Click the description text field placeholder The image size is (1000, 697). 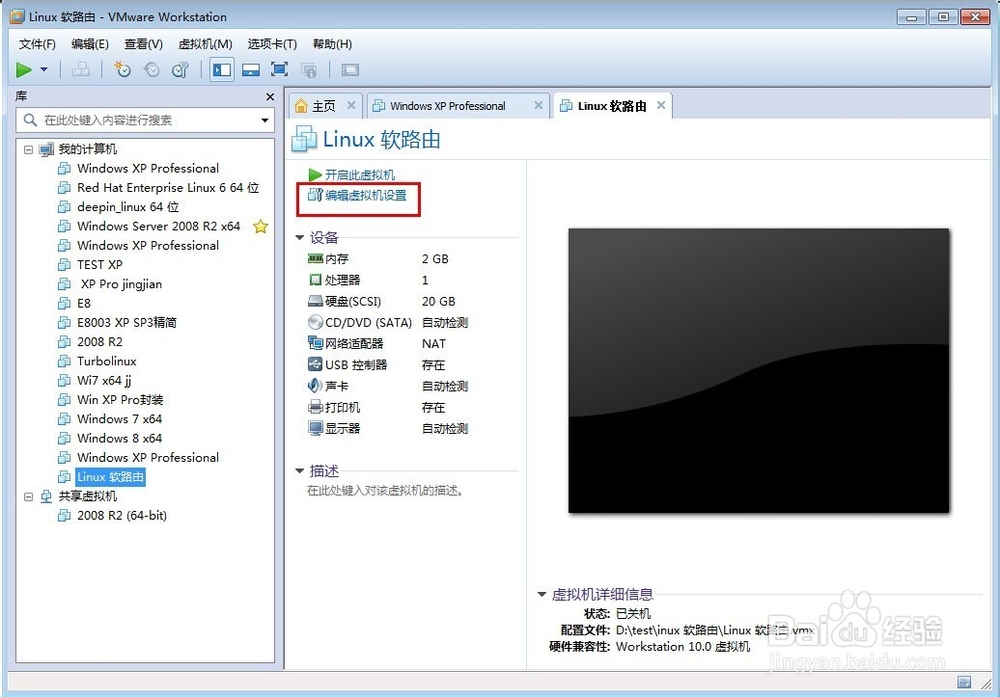pyautogui.click(x=385, y=491)
